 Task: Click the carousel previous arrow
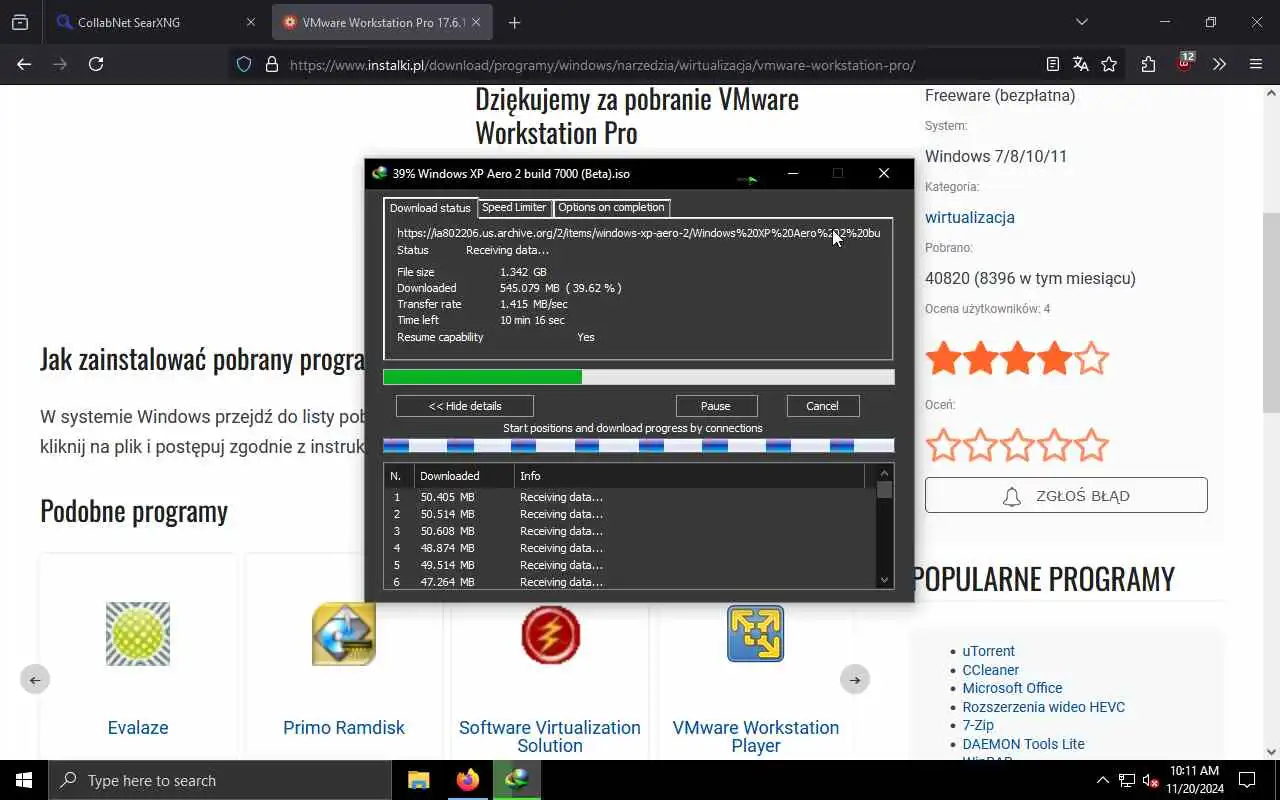pos(35,680)
